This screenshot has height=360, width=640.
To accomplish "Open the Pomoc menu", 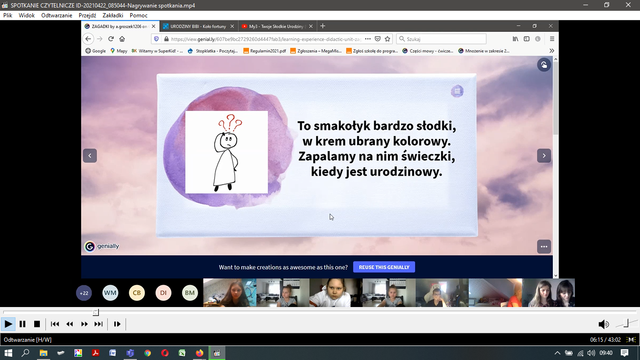I will point(138,15).
